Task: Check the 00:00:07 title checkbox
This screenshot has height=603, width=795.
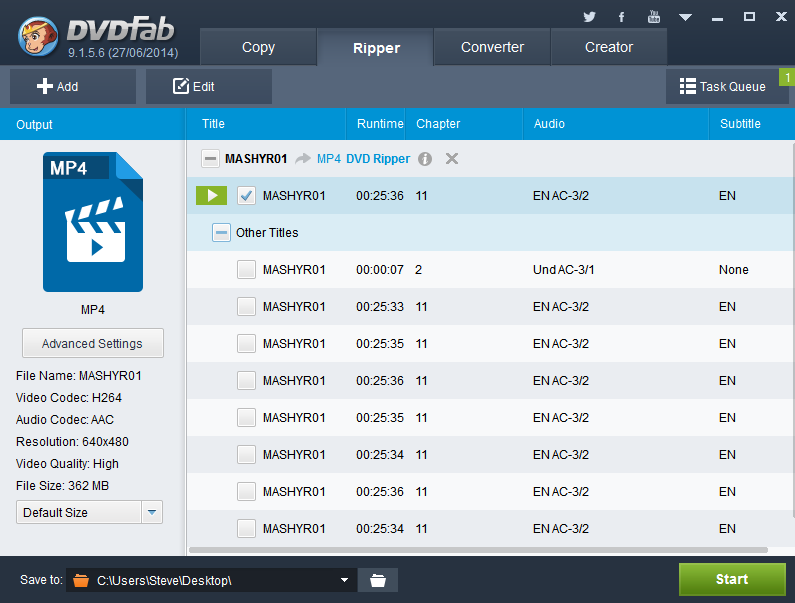Action: [x=246, y=270]
